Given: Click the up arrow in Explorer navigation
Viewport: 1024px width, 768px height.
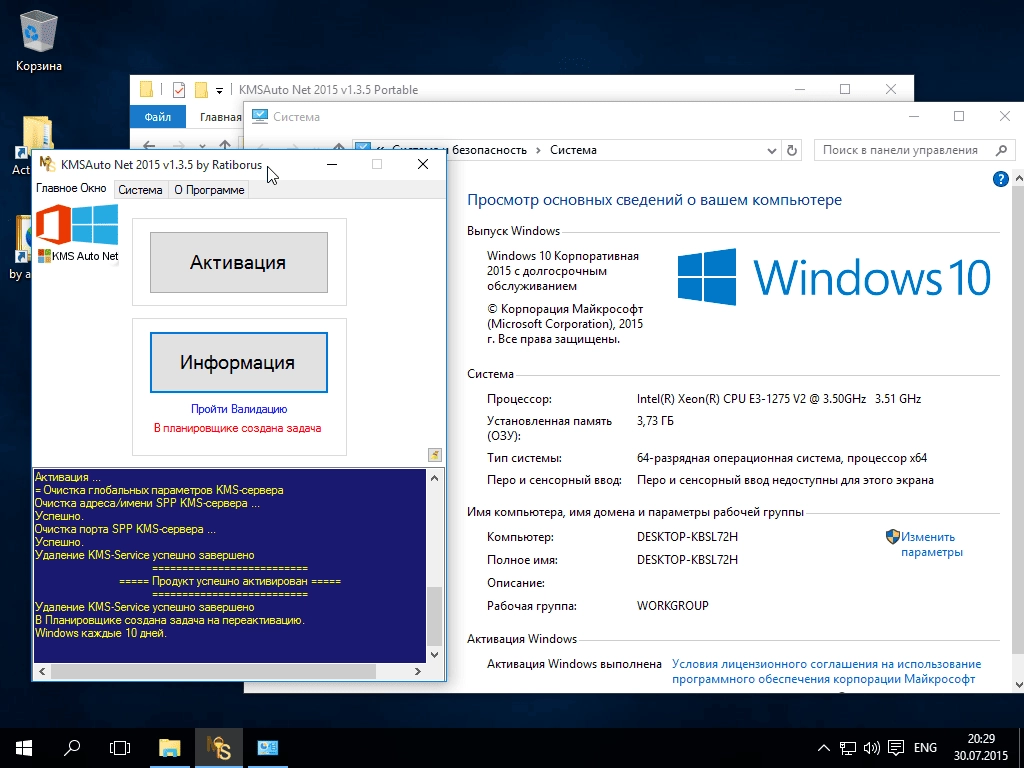Looking at the screenshot, I should [x=225, y=145].
